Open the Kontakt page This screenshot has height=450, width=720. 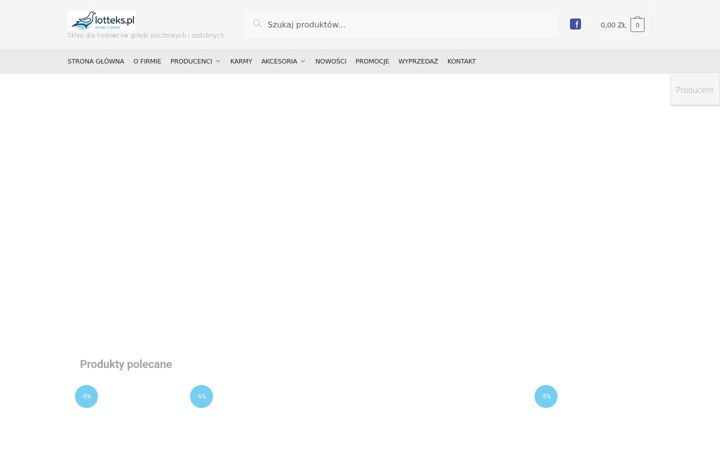(x=461, y=61)
